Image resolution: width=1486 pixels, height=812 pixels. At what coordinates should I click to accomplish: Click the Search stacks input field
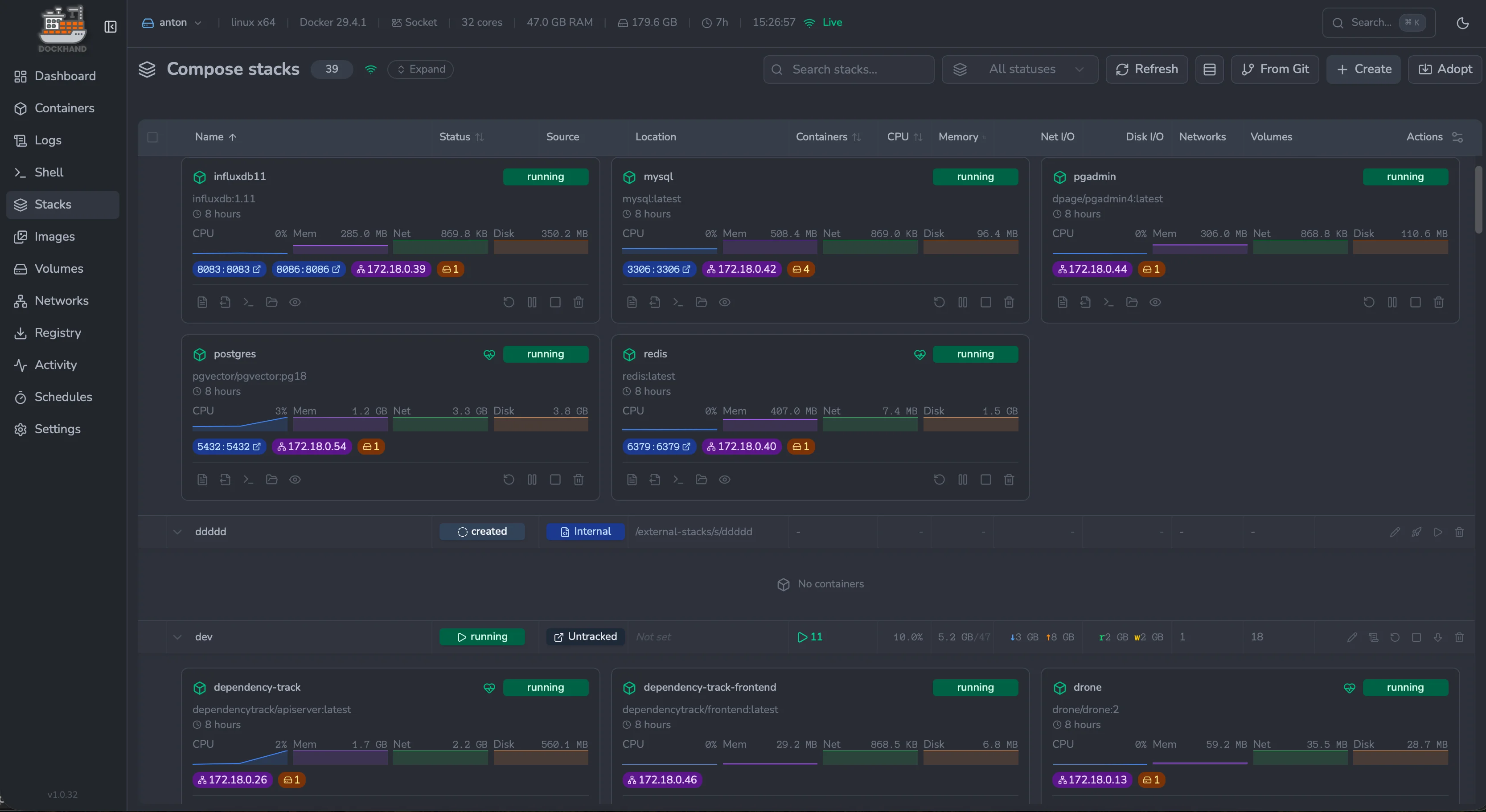pos(849,69)
